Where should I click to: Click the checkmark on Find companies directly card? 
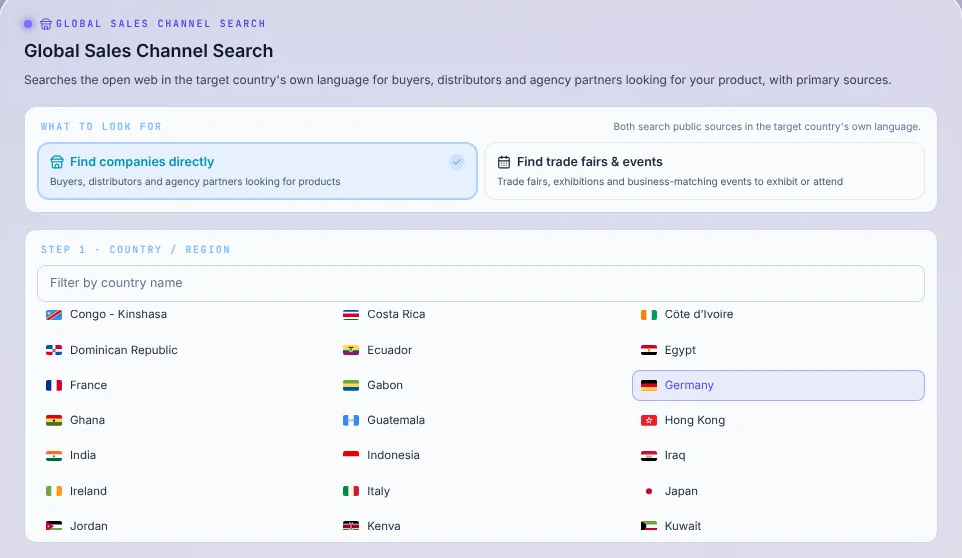(456, 162)
